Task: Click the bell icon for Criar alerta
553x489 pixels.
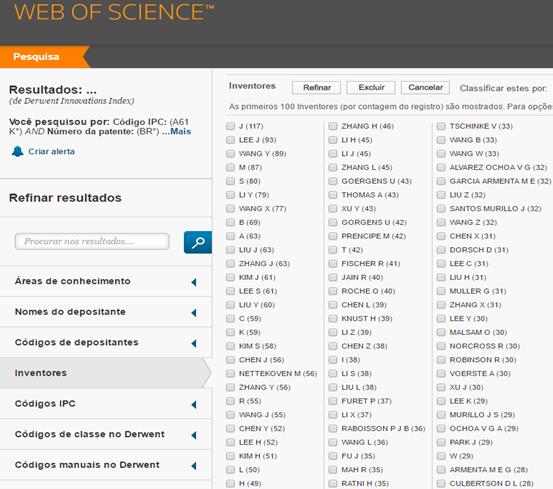Action: (x=17, y=151)
